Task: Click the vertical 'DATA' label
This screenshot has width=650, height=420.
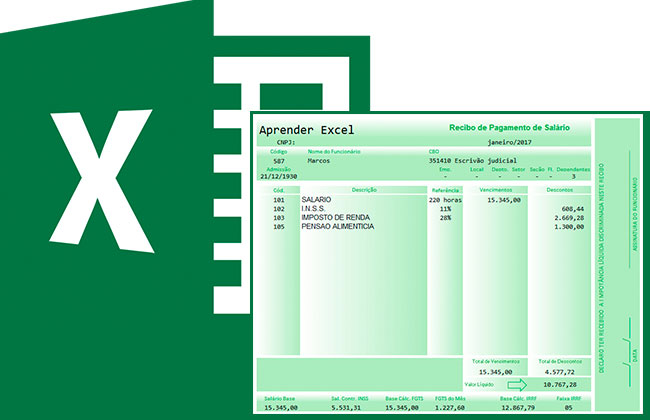Action: (635, 355)
